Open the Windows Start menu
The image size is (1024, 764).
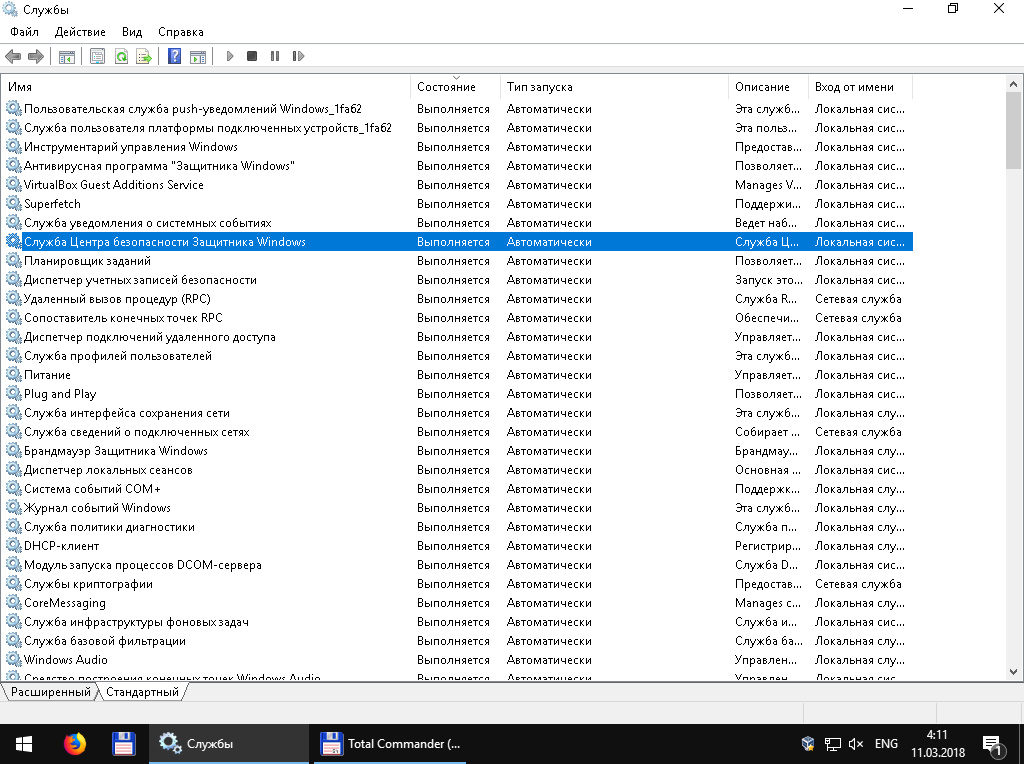point(24,744)
